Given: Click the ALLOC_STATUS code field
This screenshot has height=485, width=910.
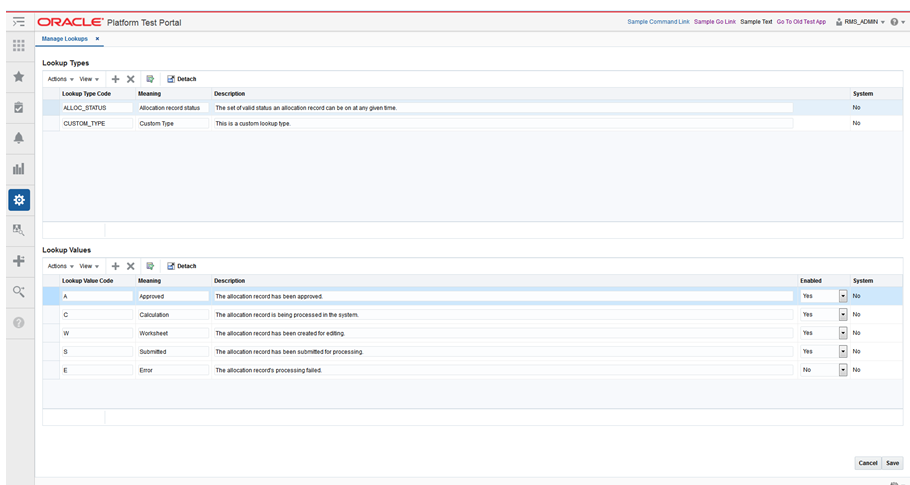Looking at the screenshot, I should pyautogui.click(x=97, y=108).
